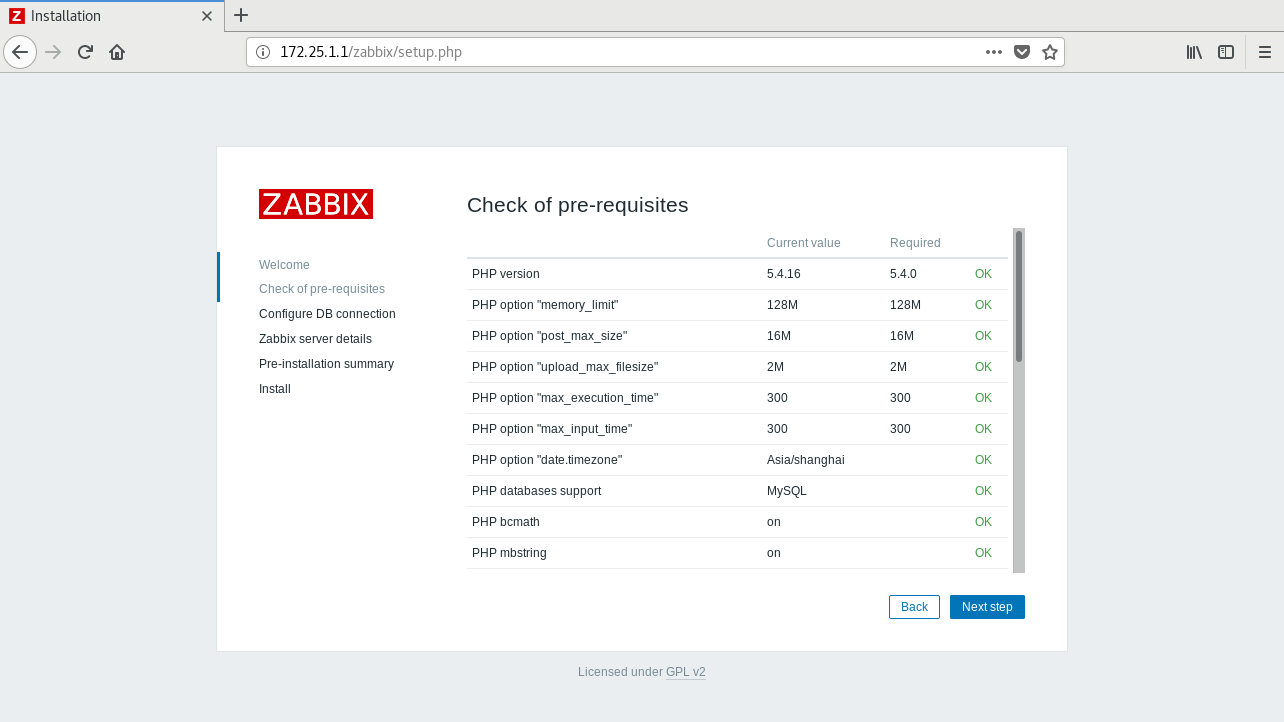Open the GPL v2 license link
The image size is (1284, 722).
tap(686, 672)
